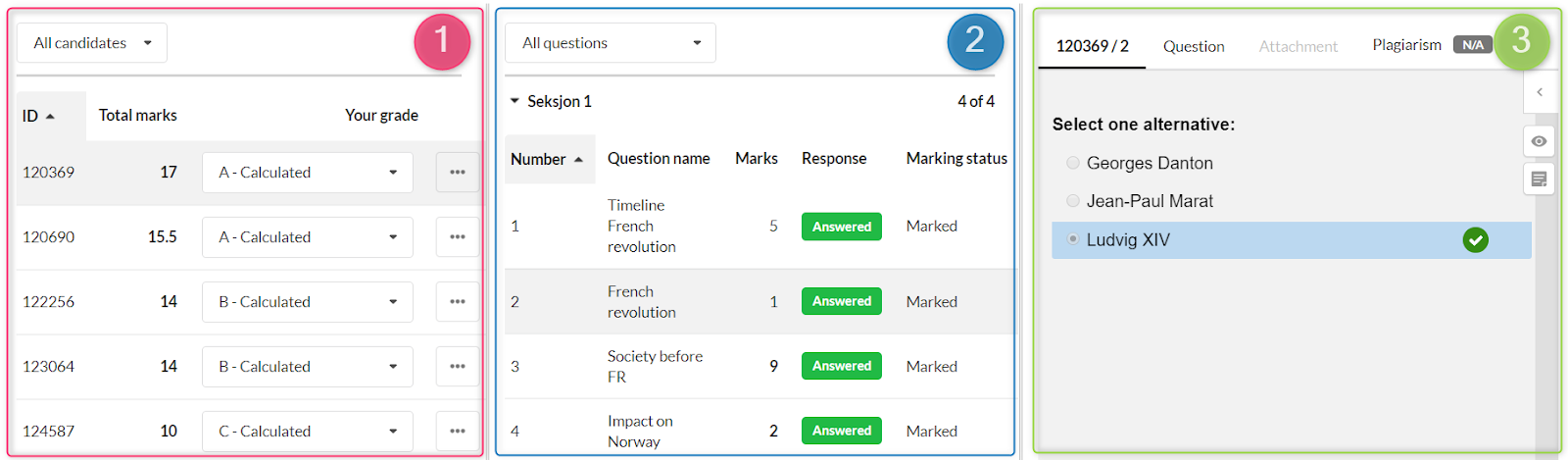Switch to the Plagiarism tab
Image resolution: width=1568 pixels, height=460 pixels.
pyautogui.click(x=1407, y=45)
